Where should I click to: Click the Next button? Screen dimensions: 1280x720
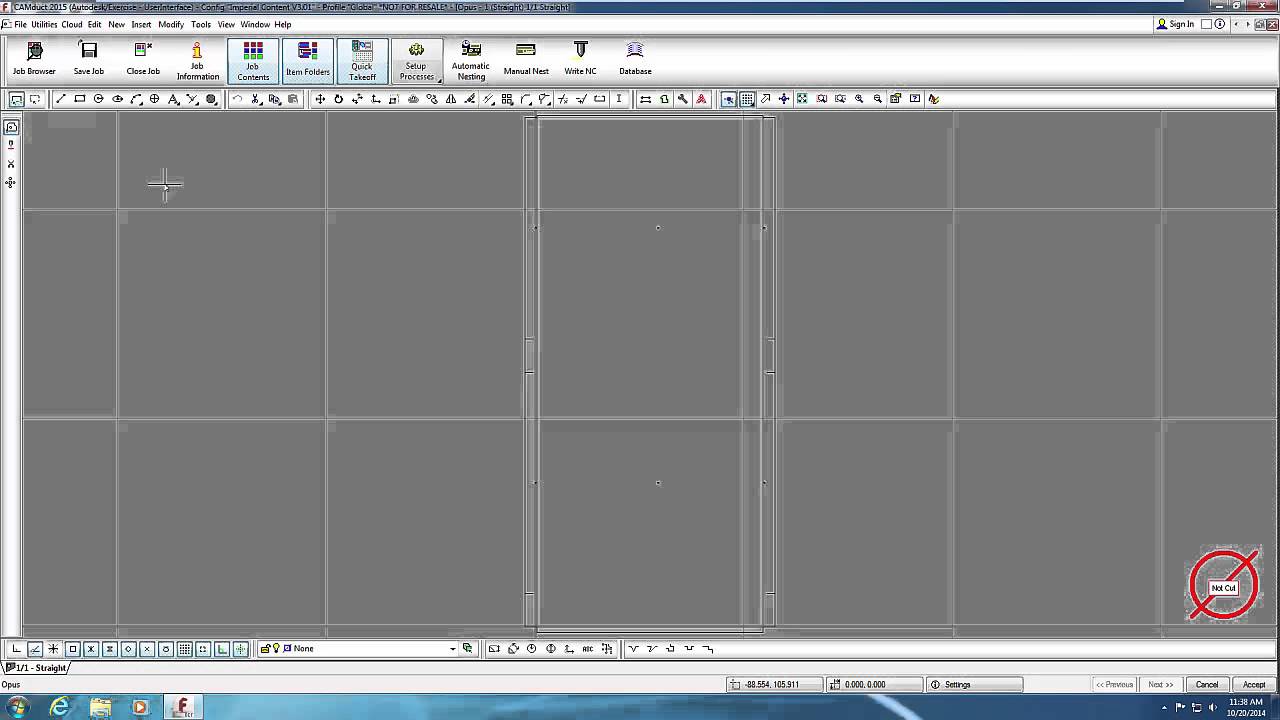[x=1160, y=685]
